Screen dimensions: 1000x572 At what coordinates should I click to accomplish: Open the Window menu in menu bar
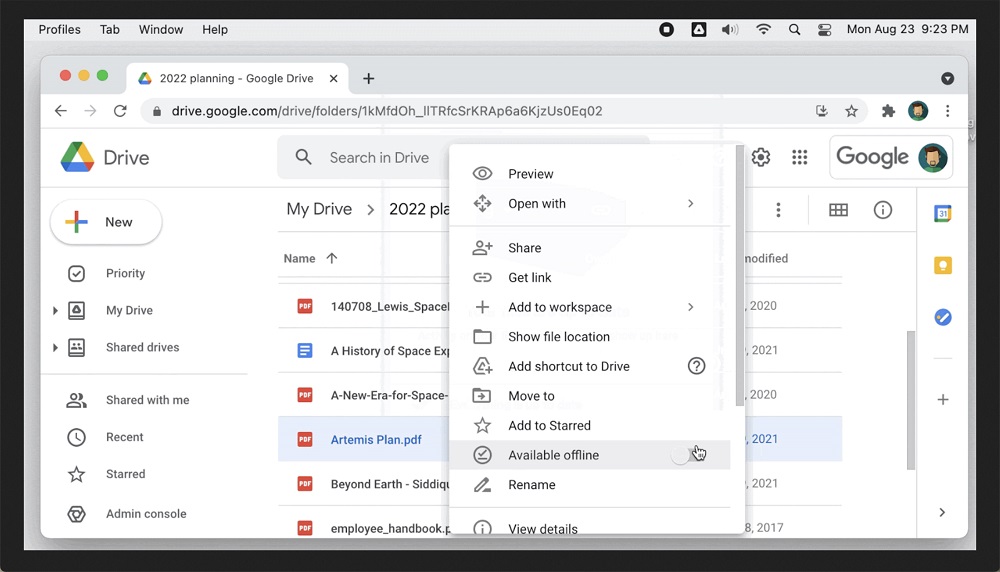pos(161,29)
